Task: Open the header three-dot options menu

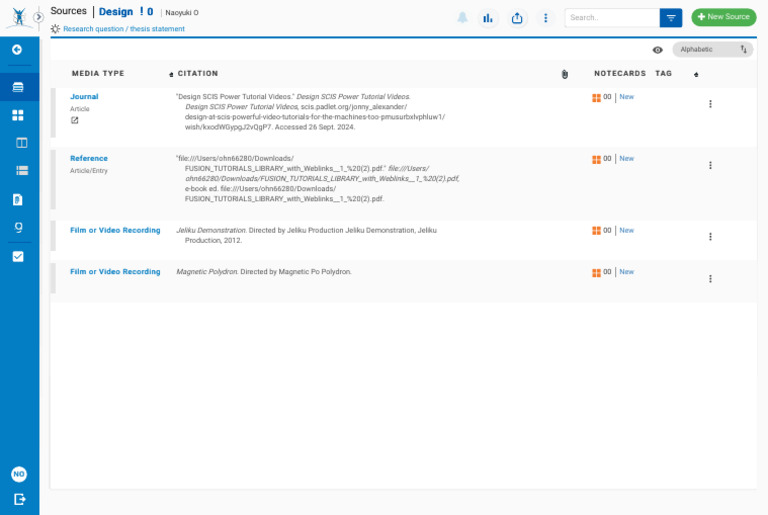Action: tap(546, 18)
